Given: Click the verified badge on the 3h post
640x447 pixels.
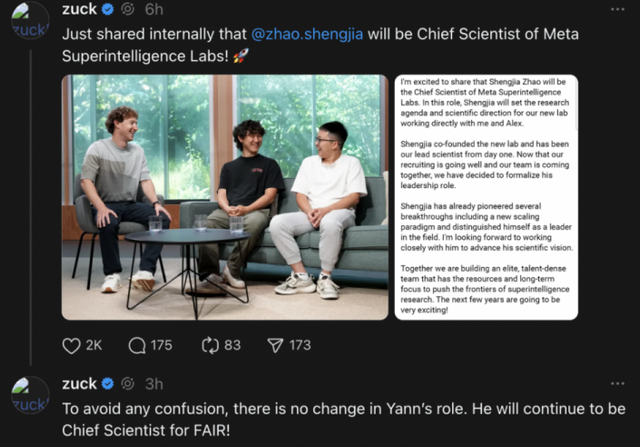Looking at the screenshot, I should click(108, 384).
